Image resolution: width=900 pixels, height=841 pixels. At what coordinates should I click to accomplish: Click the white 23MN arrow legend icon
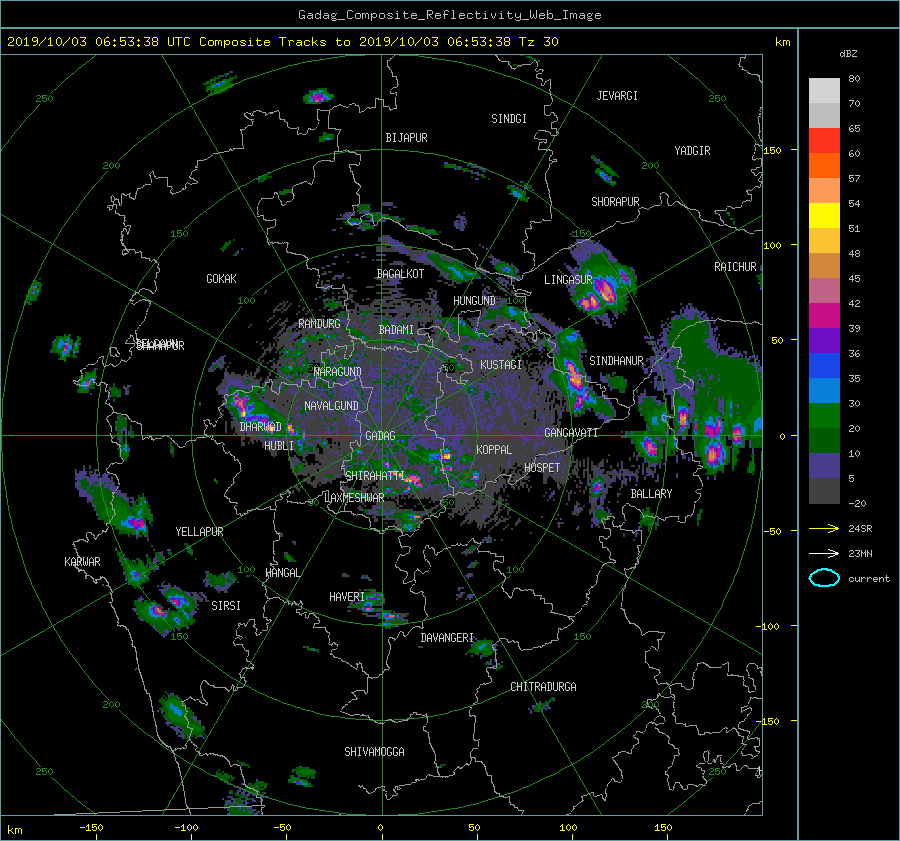coord(824,553)
